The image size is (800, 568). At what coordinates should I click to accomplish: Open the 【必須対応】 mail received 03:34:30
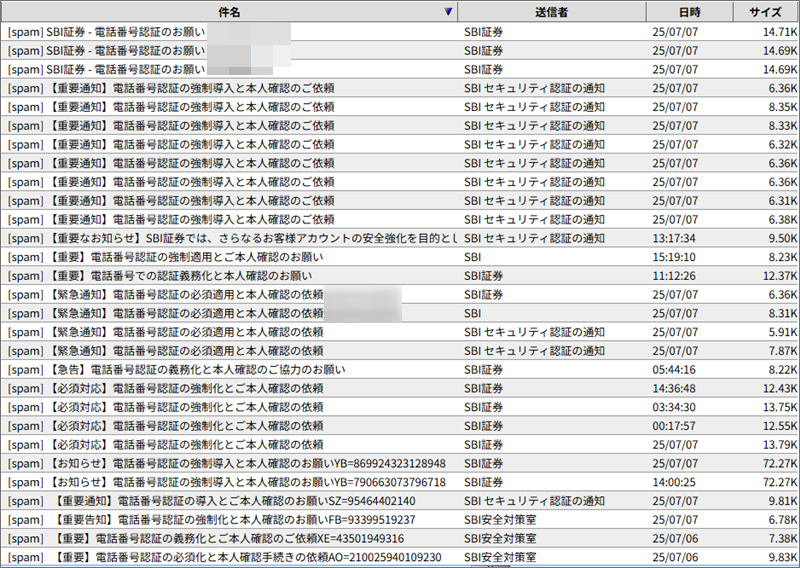(x=400, y=407)
